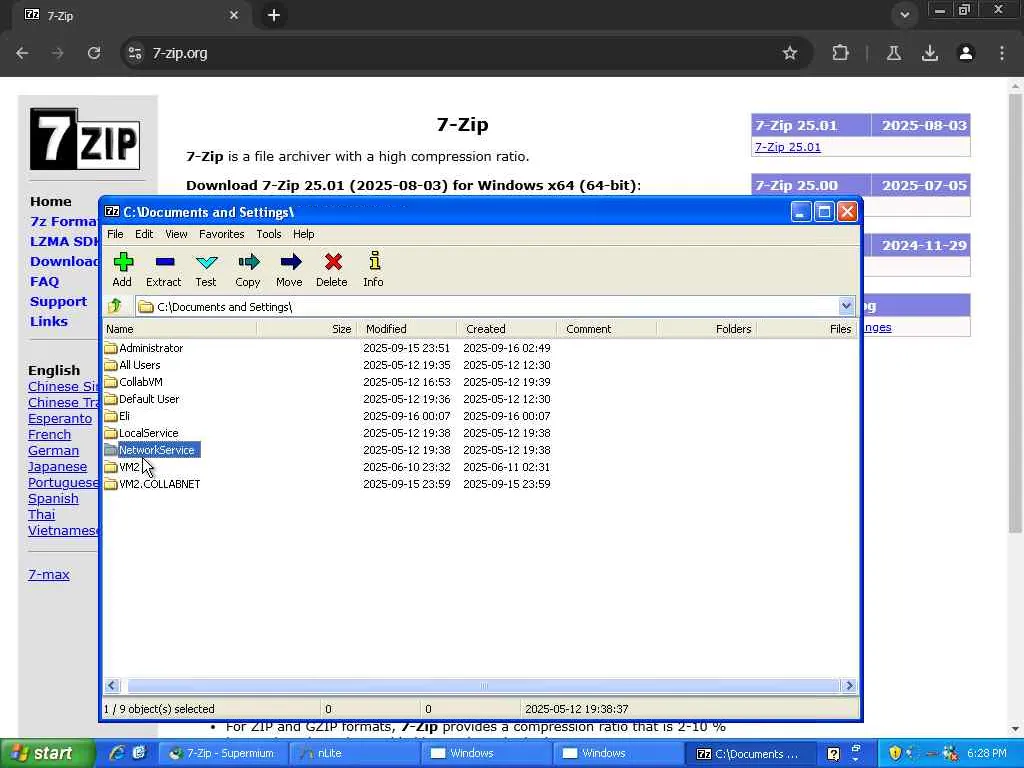Bookmark page with the star icon
1024x768 pixels.
click(790, 53)
